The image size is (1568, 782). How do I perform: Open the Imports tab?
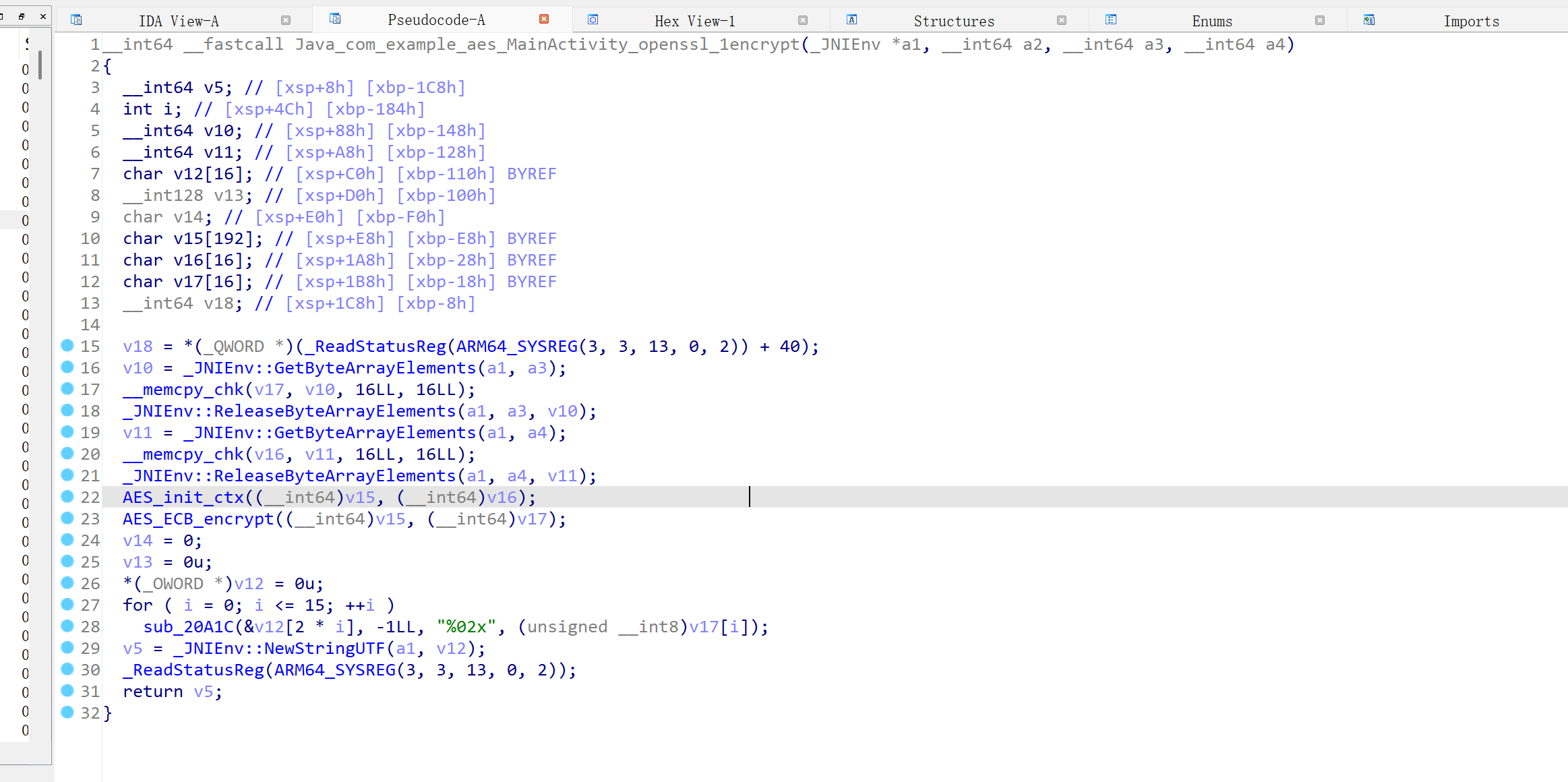[1471, 21]
